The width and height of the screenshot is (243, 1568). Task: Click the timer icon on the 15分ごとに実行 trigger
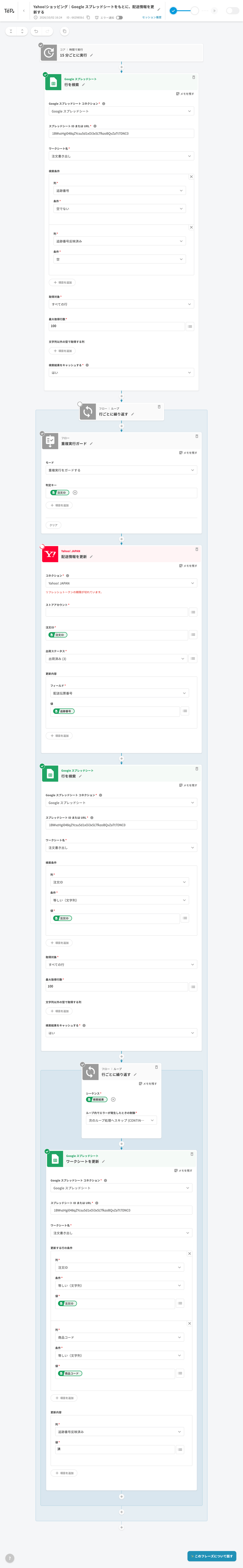coord(49,53)
